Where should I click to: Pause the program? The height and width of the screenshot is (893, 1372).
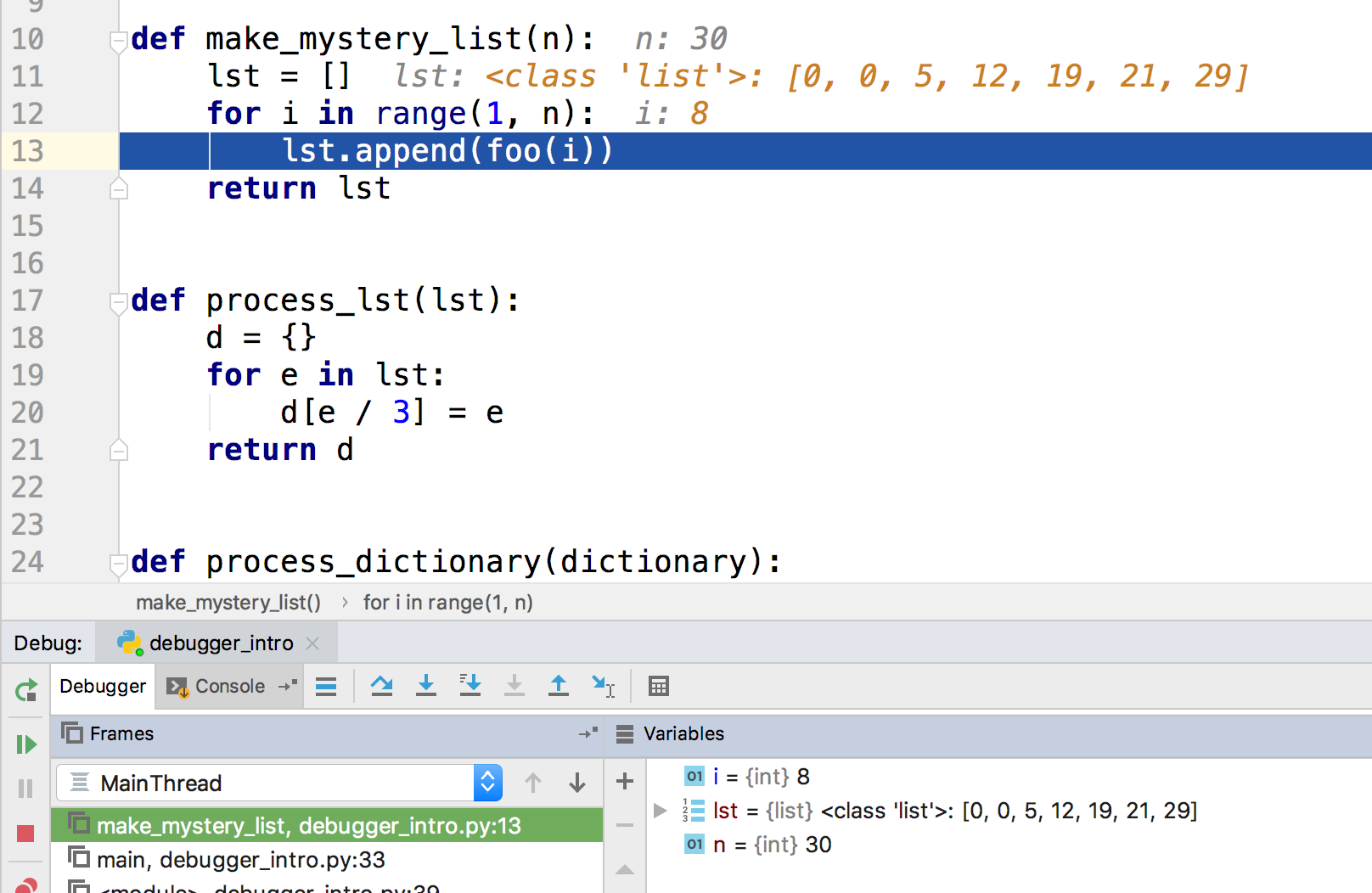(x=25, y=789)
